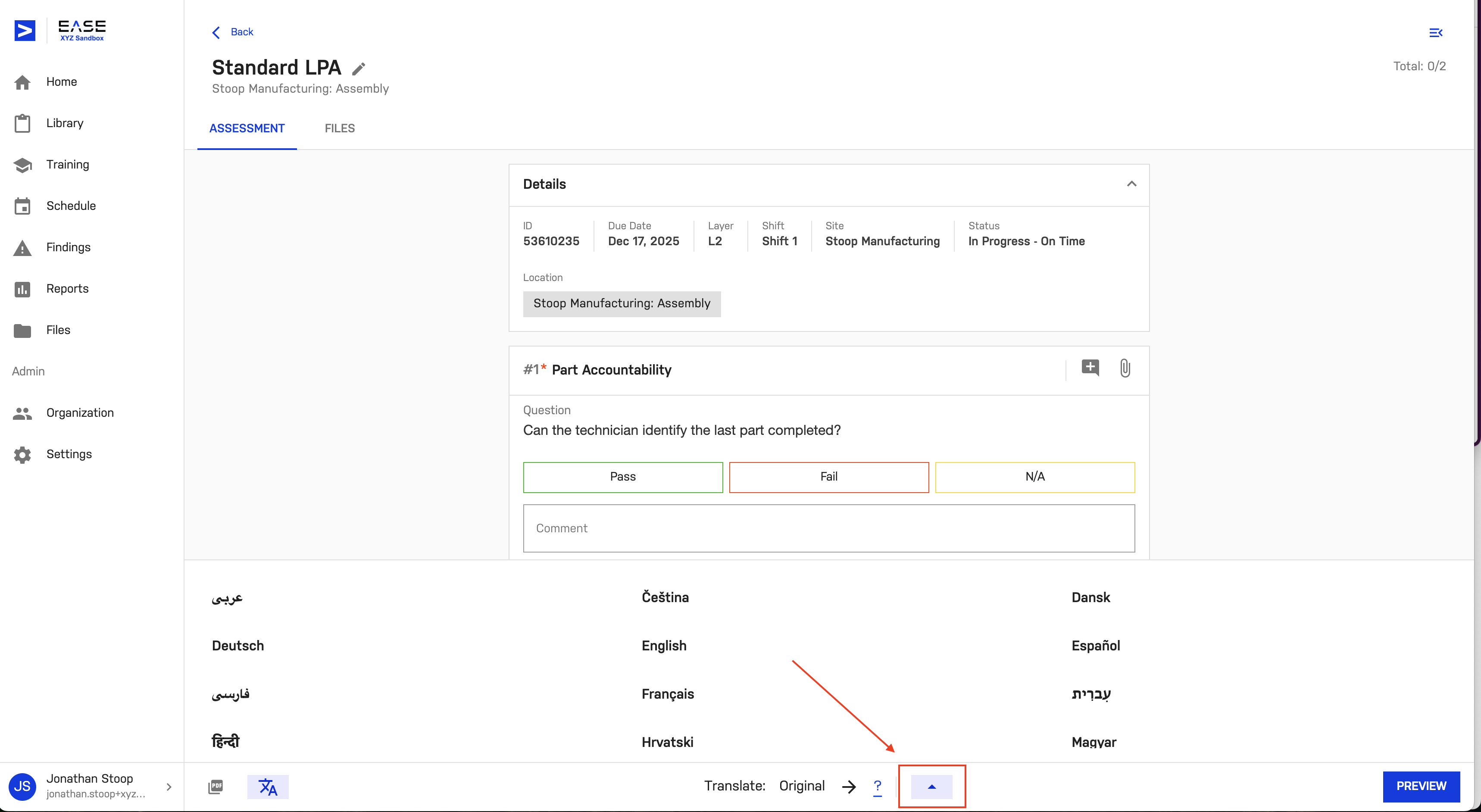Mark the question as Pass

click(x=623, y=477)
